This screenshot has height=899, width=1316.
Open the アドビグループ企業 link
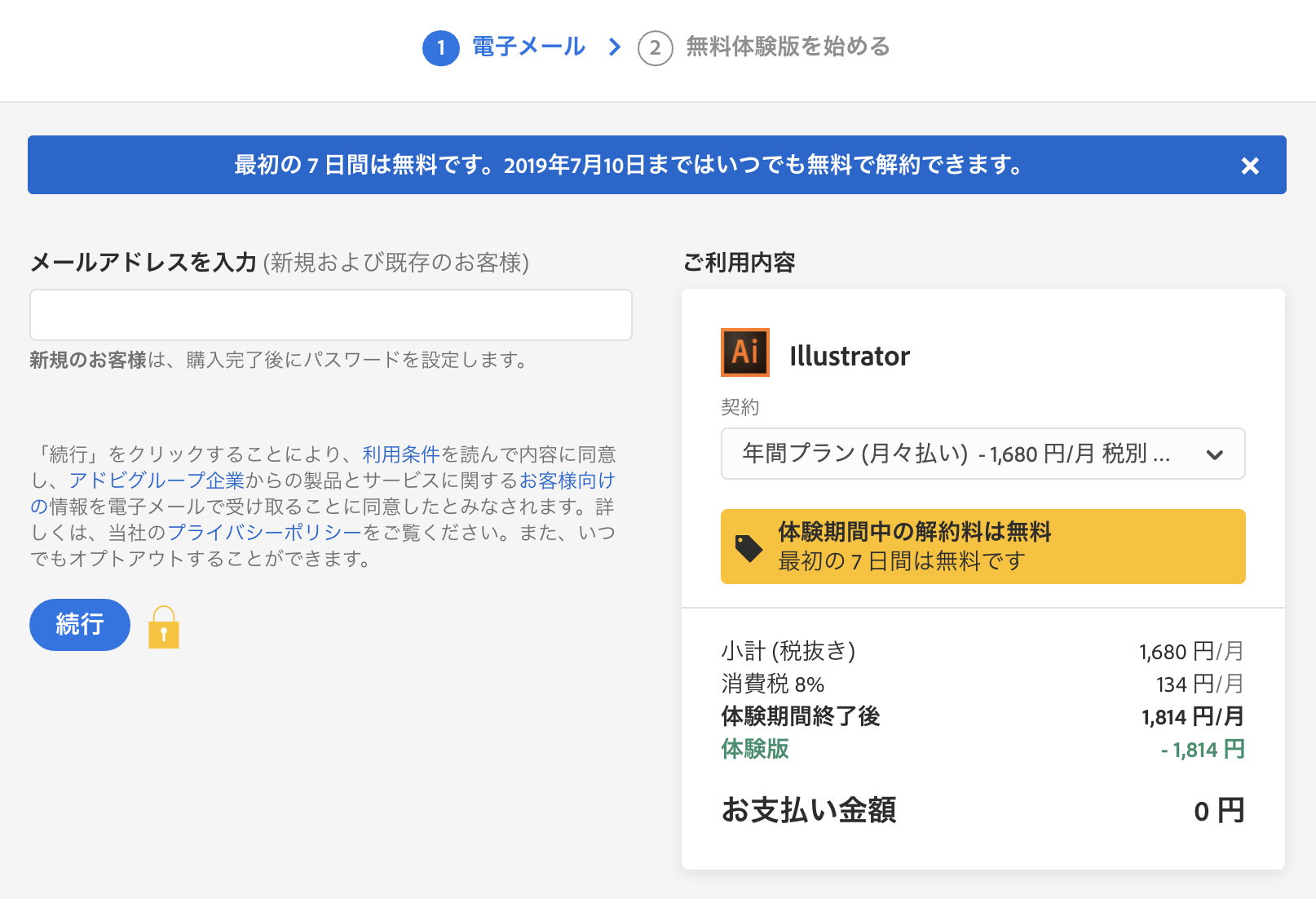(x=157, y=480)
